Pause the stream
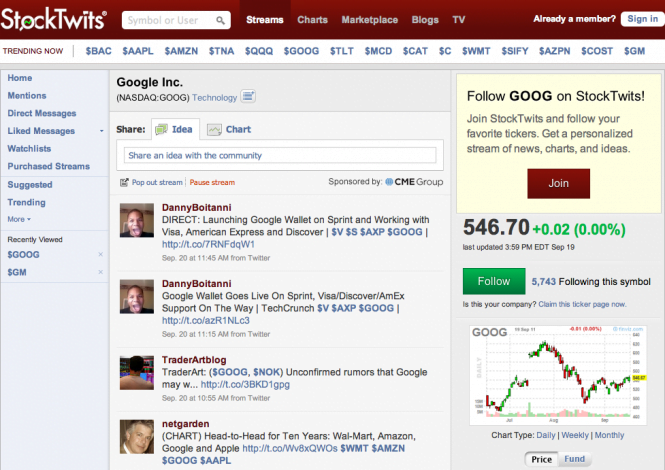 [x=212, y=183]
